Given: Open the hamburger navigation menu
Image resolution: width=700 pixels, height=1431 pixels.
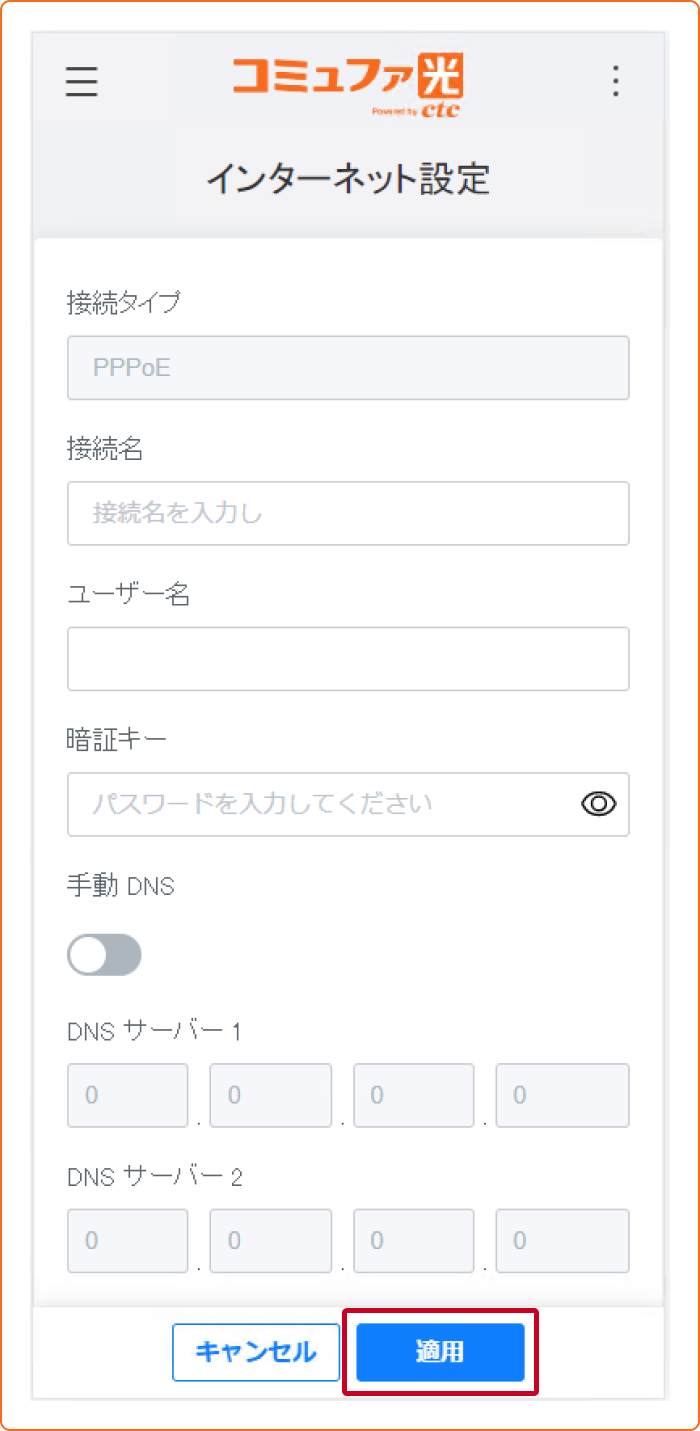Looking at the screenshot, I should 81,81.
